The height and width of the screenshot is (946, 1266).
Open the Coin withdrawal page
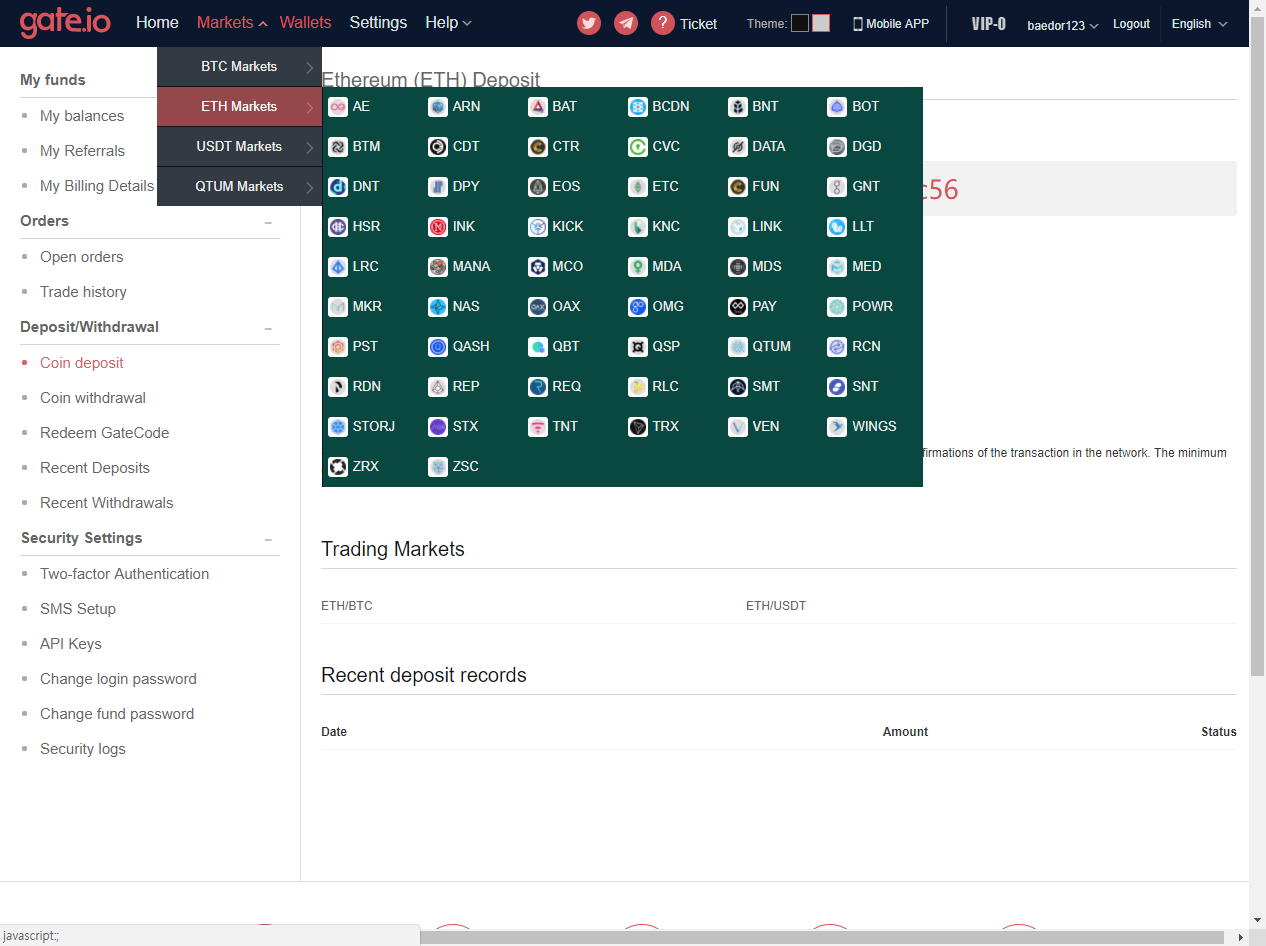pos(93,398)
